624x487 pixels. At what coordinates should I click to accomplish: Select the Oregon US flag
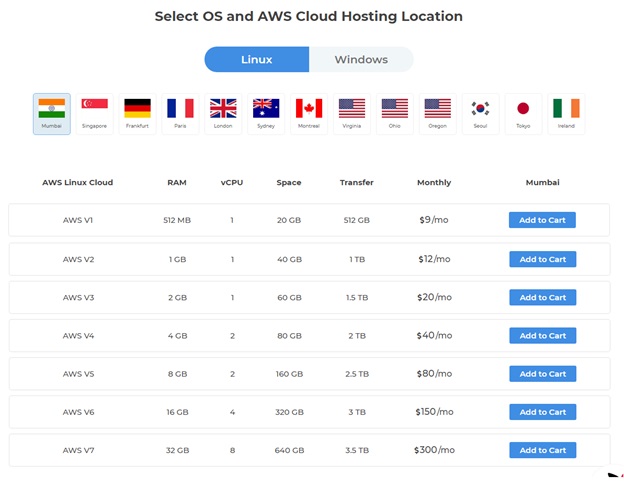point(438,114)
